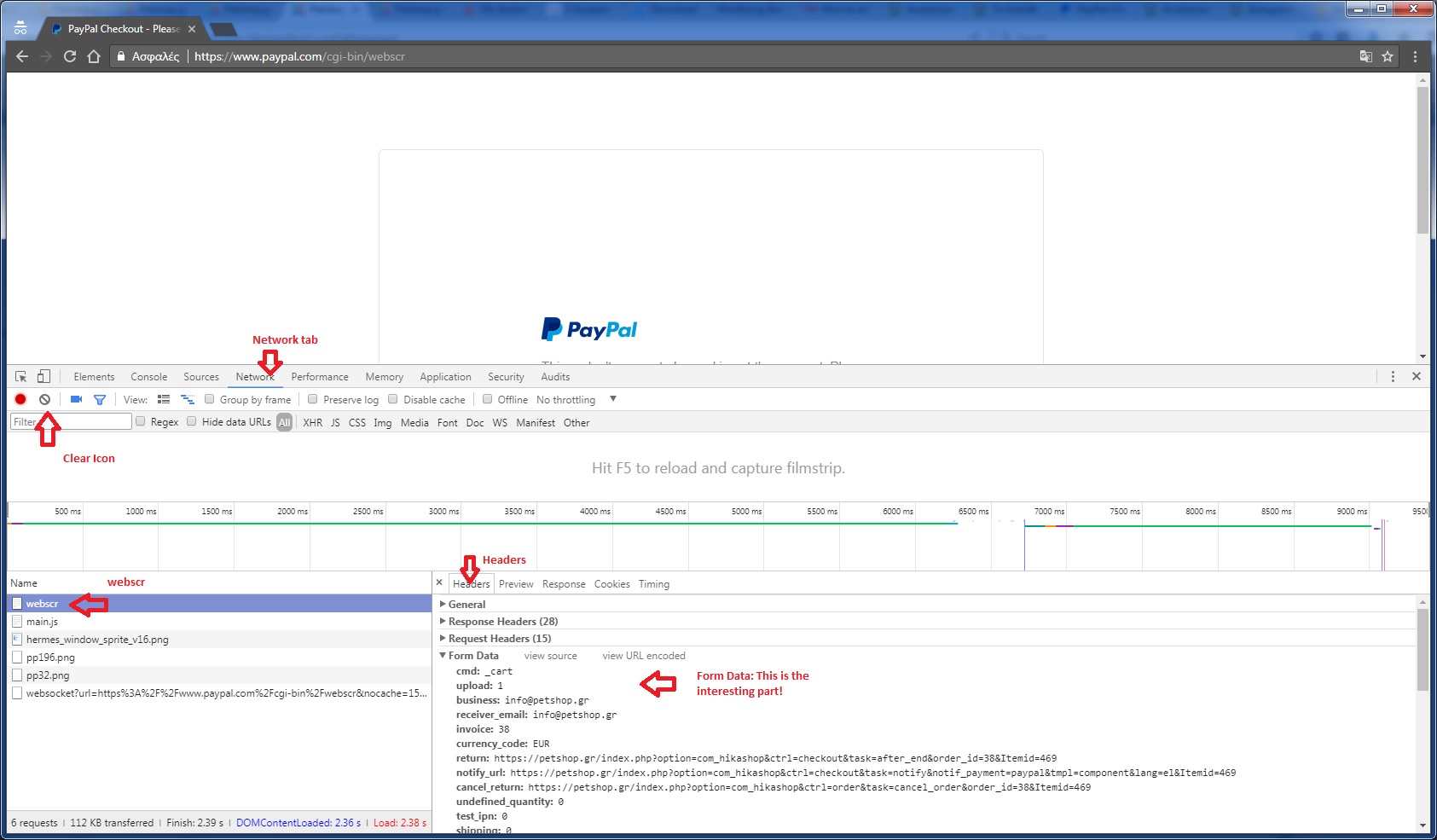Screen dimensions: 1437x840
Task: Open the Preview tab for the request
Action: pyautogui.click(x=516, y=584)
